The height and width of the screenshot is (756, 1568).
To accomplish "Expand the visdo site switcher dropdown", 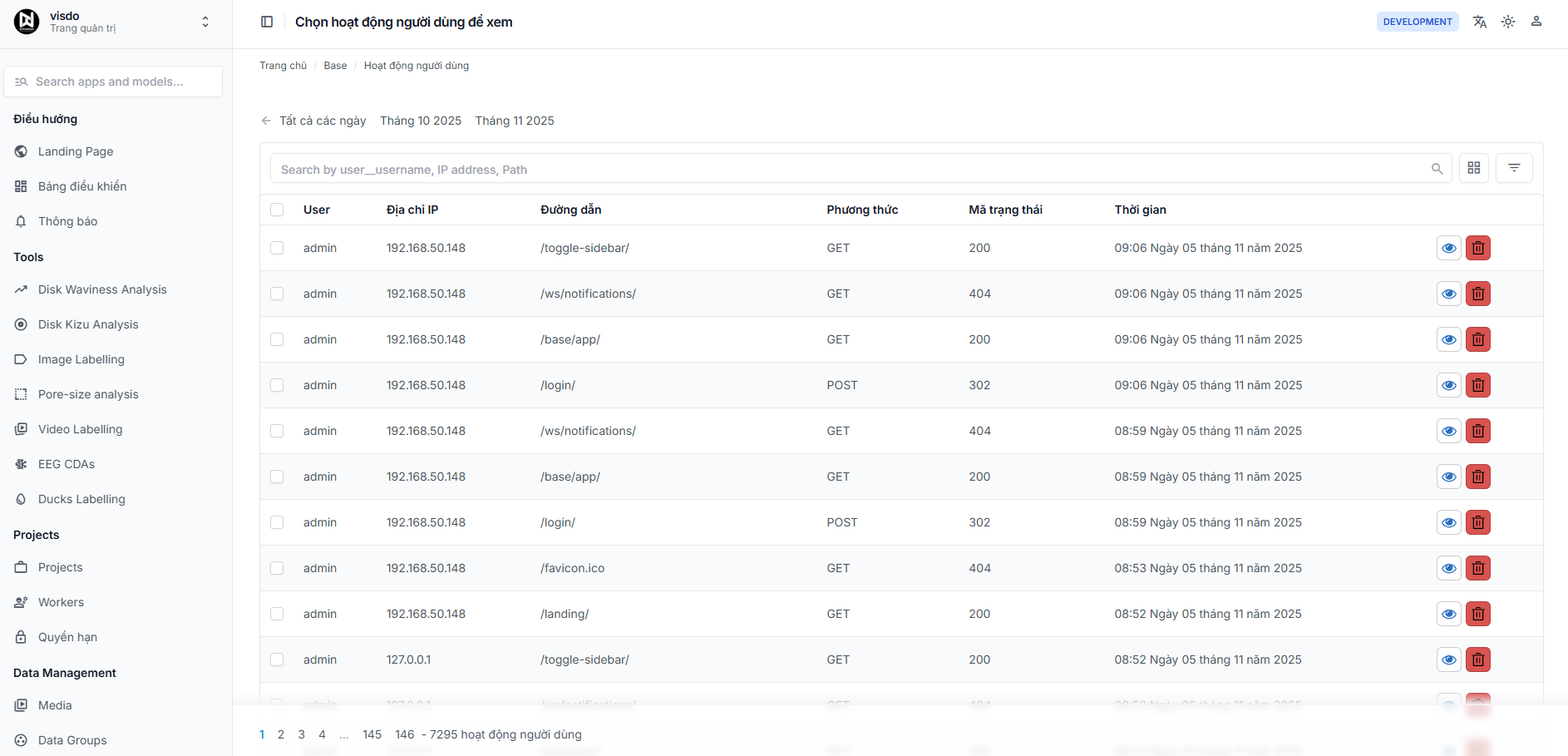I will pos(205,22).
